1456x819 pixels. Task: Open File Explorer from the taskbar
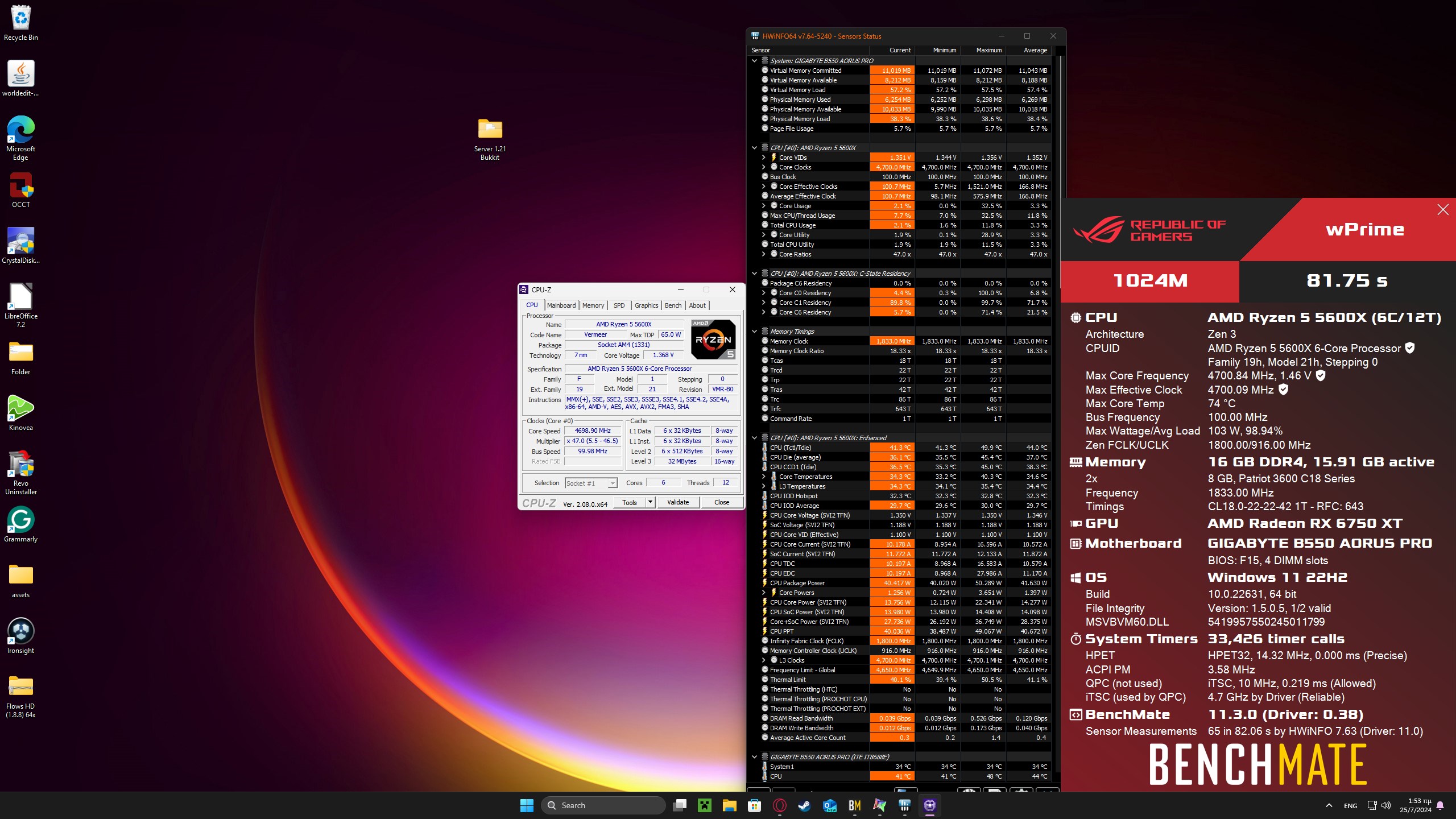coord(730,805)
